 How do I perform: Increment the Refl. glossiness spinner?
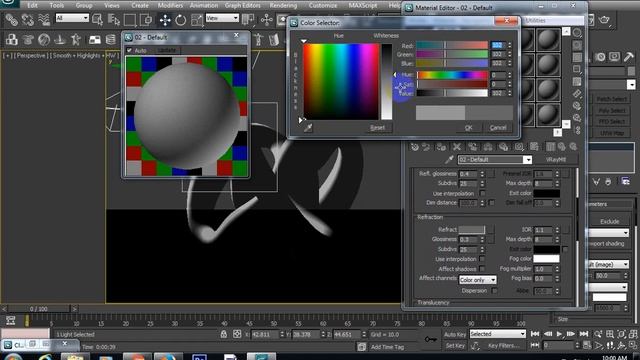click(x=482, y=172)
